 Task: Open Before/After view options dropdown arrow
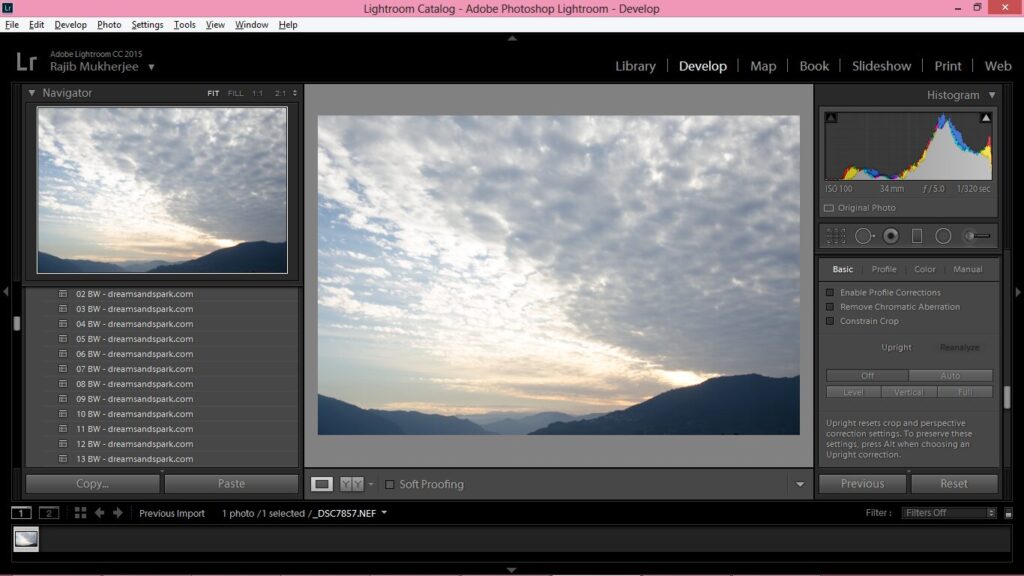(371, 485)
